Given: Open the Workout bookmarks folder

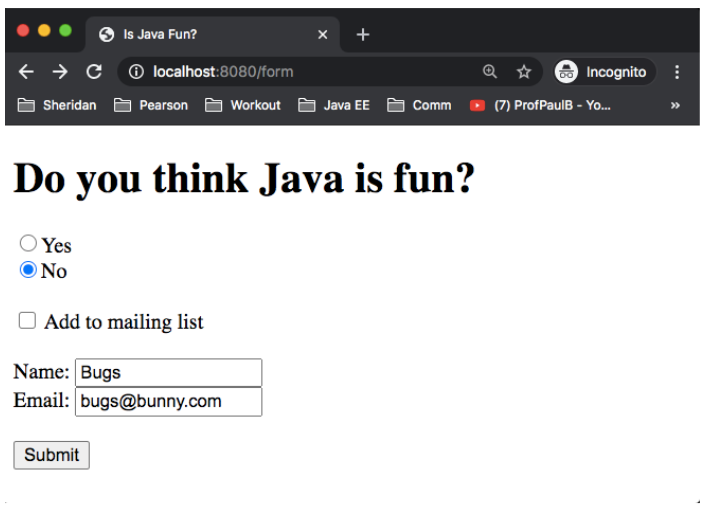Looking at the screenshot, I should tap(243, 106).
